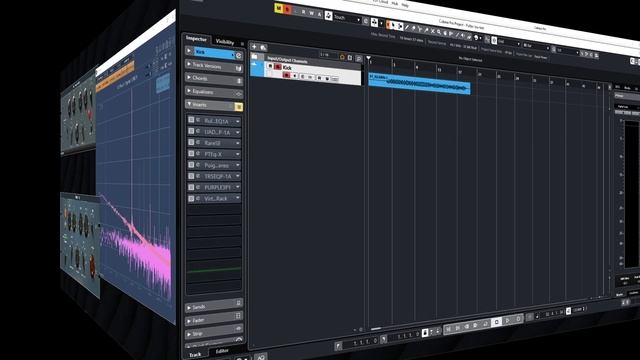Select the Erase tool
The height and width of the screenshot is (360, 640).
tap(413, 28)
